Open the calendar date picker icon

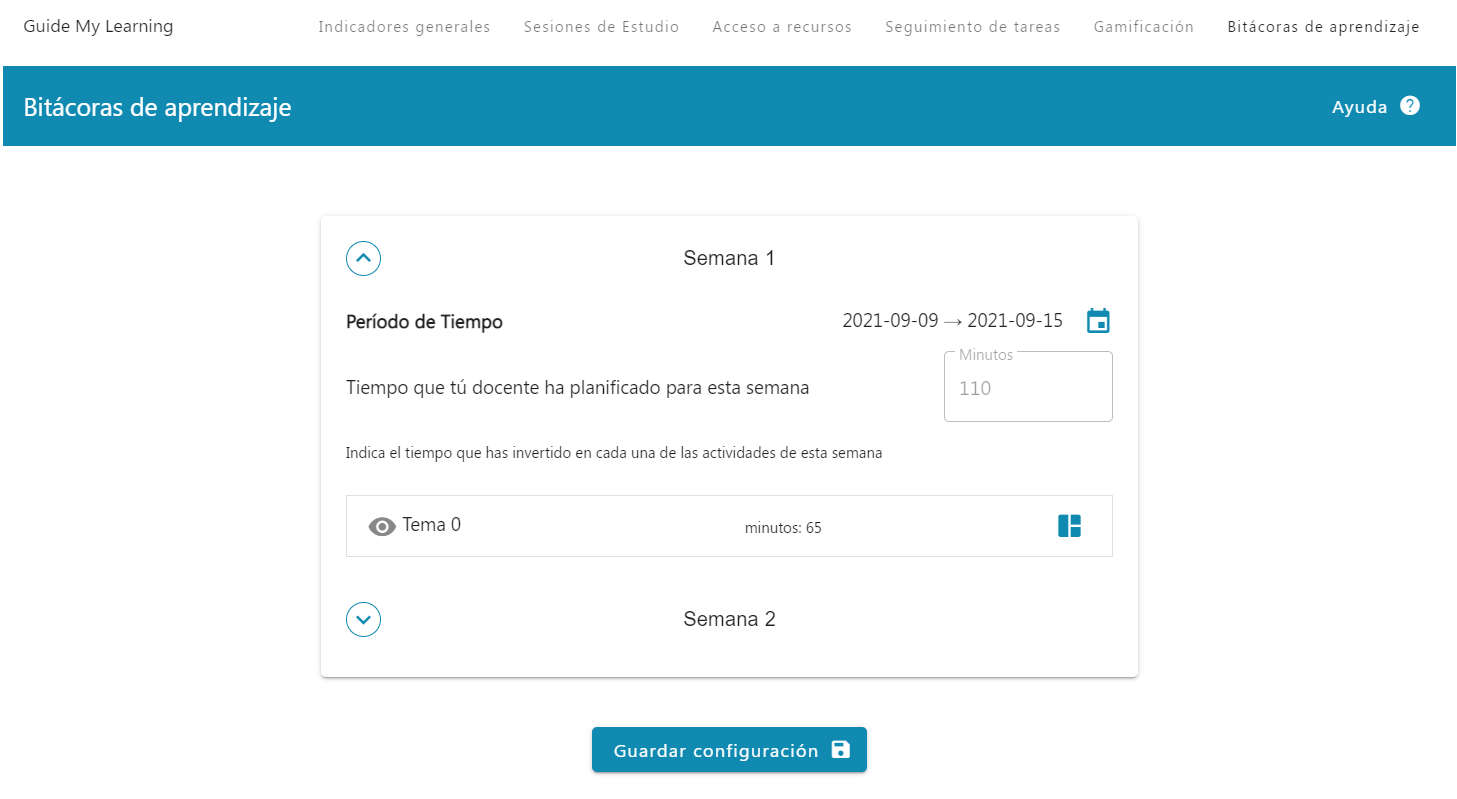tap(1098, 321)
